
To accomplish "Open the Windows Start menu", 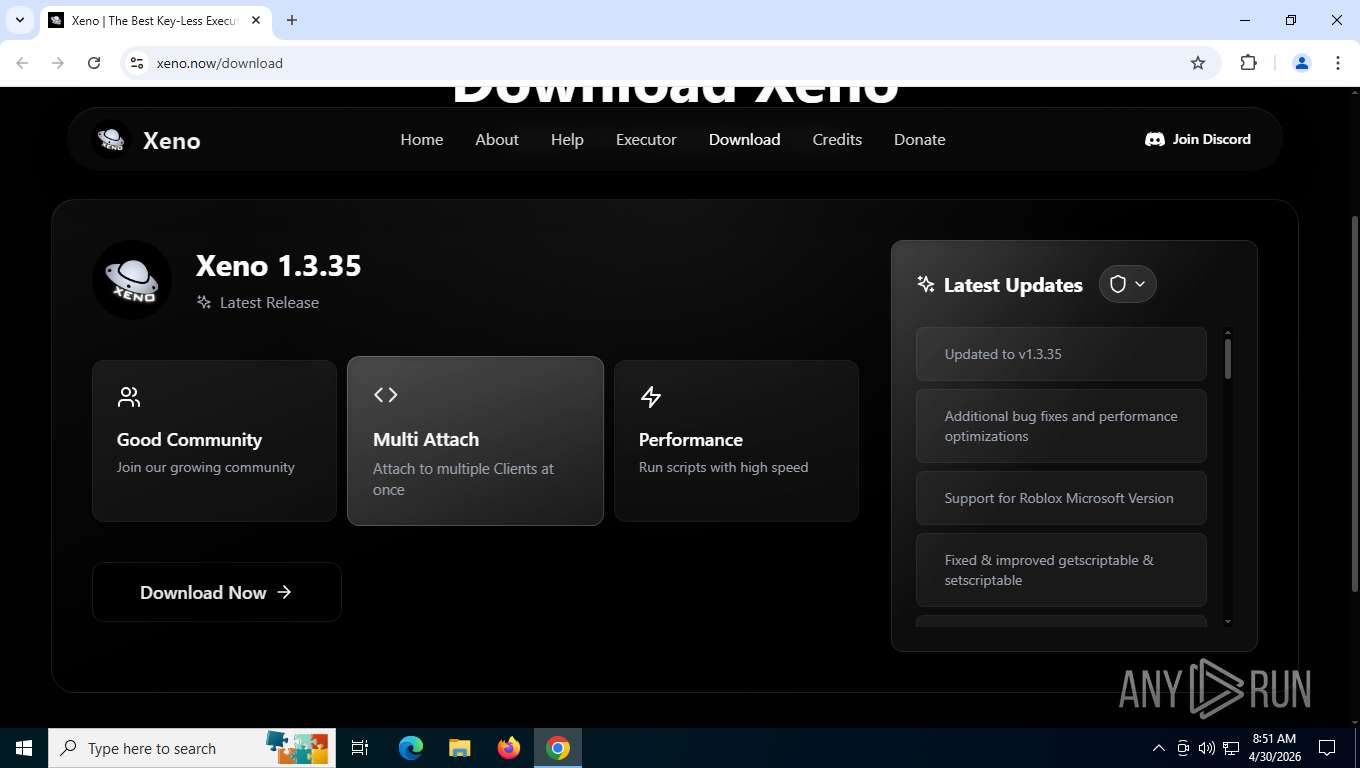I will point(24,748).
